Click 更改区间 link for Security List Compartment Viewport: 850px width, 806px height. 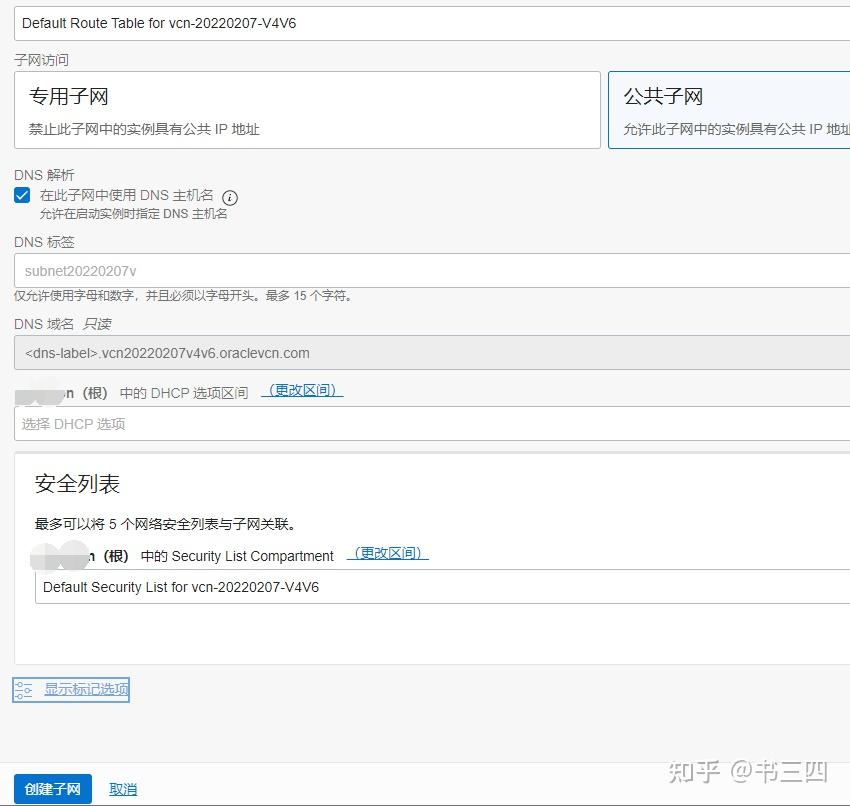click(x=387, y=554)
